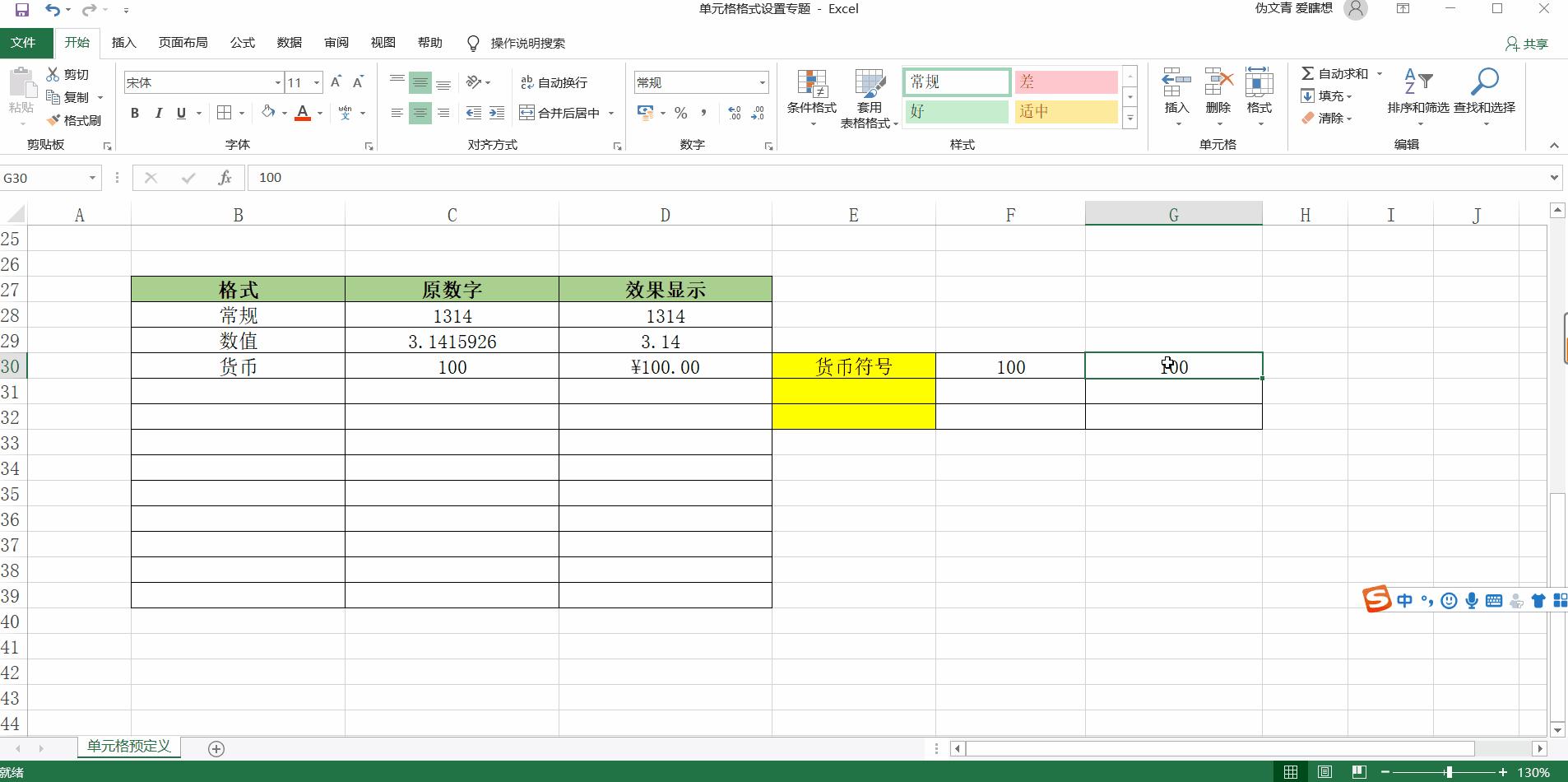Screen dimensions: 1568x782
Task: Add a new worksheet with the plus button
Action: coord(216,748)
